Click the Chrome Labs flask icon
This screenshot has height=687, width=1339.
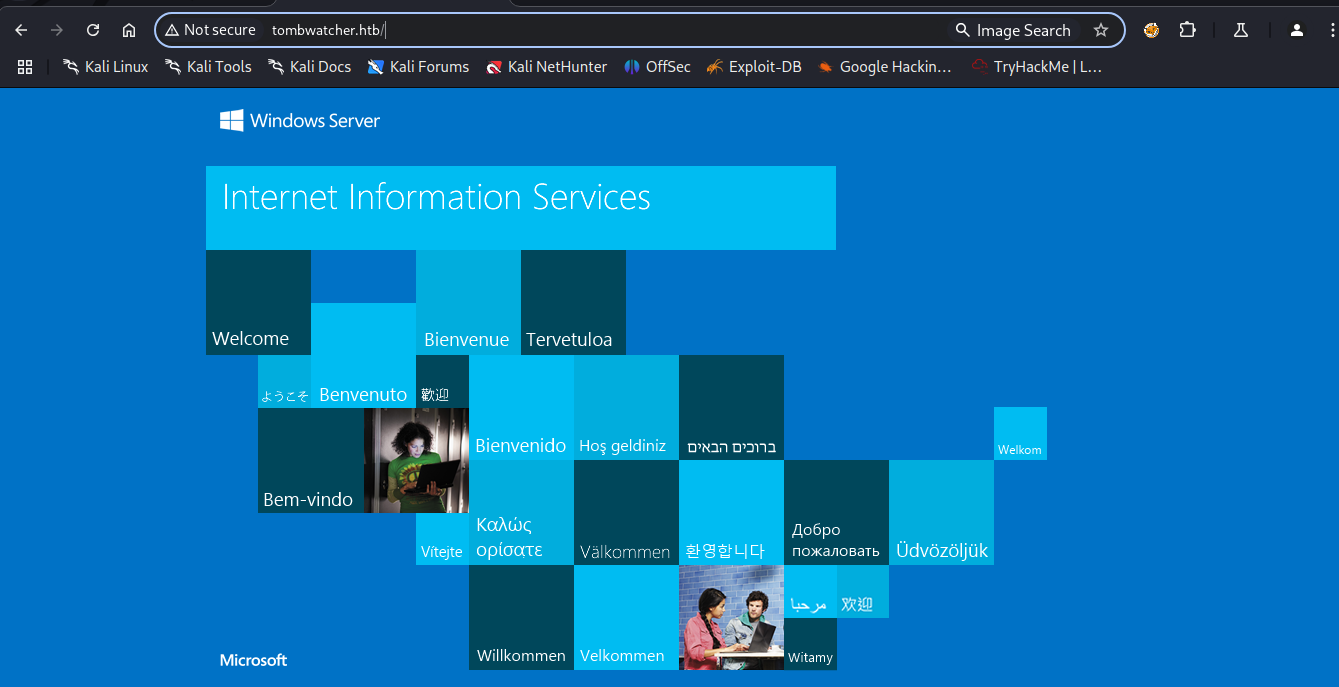(x=1240, y=31)
